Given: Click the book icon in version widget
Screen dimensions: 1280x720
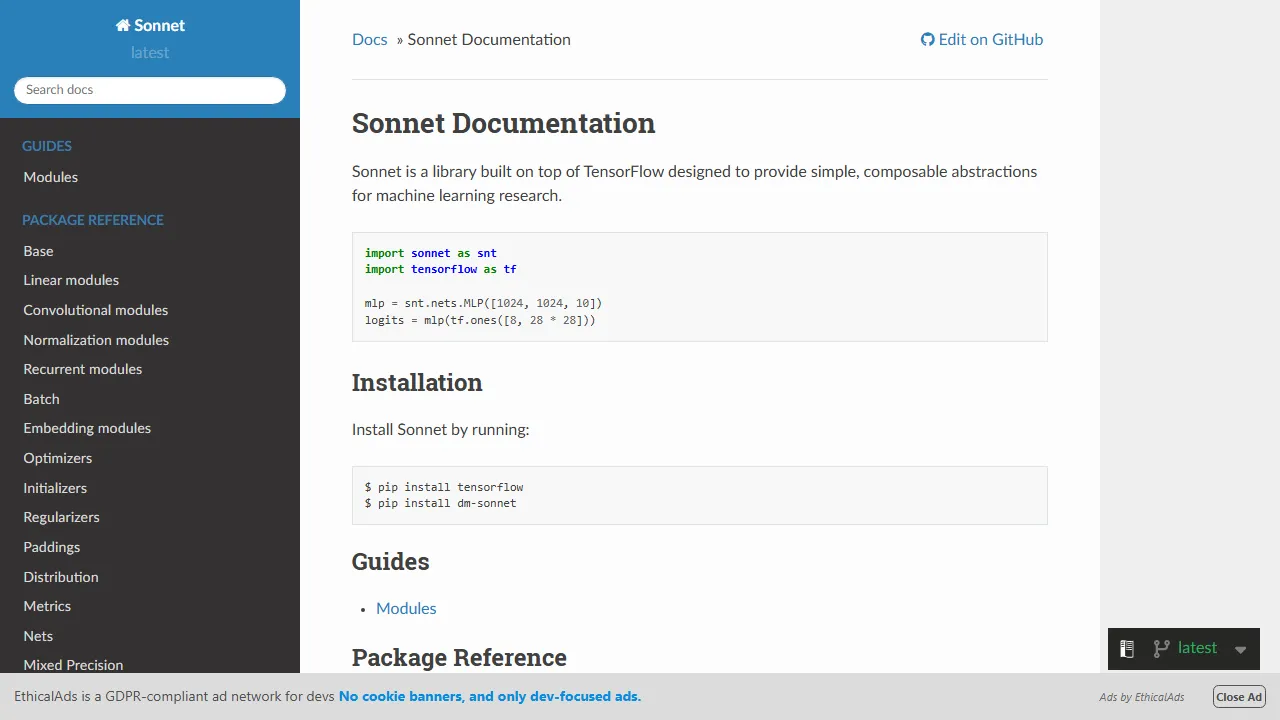Looking at the screenshot, I should (x=1127, y=649).
